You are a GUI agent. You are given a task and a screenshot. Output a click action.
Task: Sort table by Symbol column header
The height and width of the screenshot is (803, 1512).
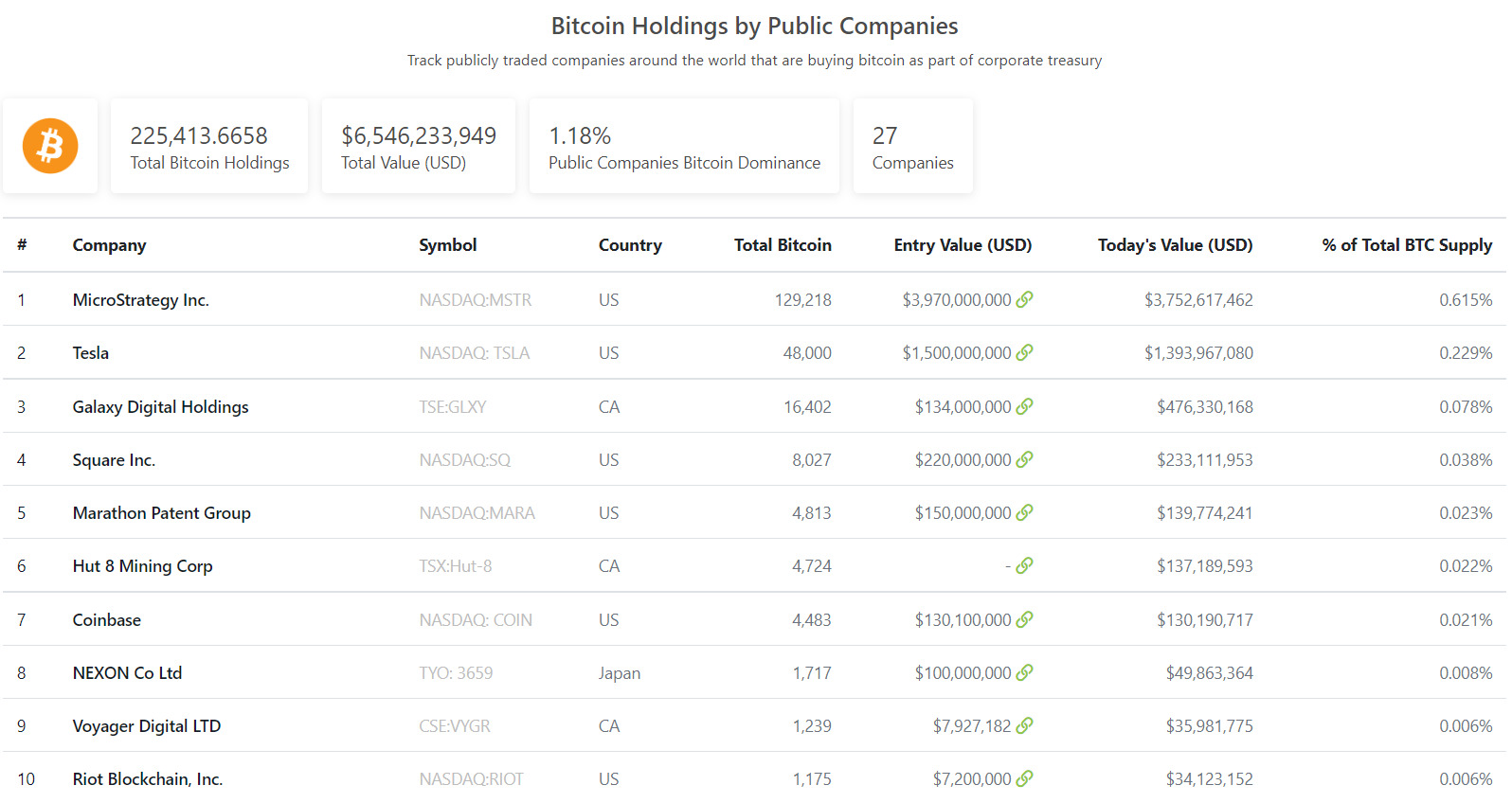tap(447, 245)
